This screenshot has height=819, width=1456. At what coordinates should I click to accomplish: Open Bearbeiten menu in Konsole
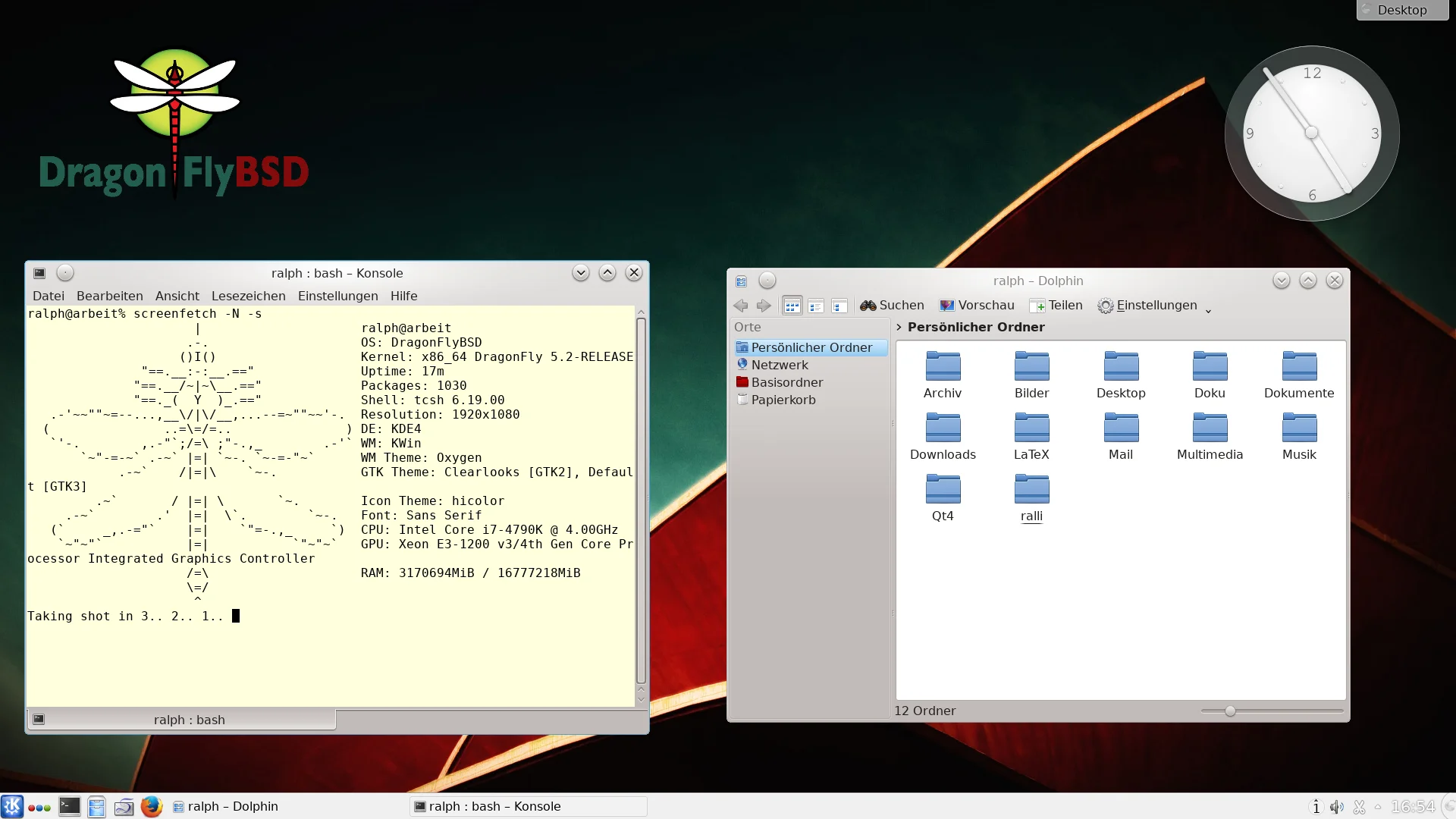click(x=109, y=296)
